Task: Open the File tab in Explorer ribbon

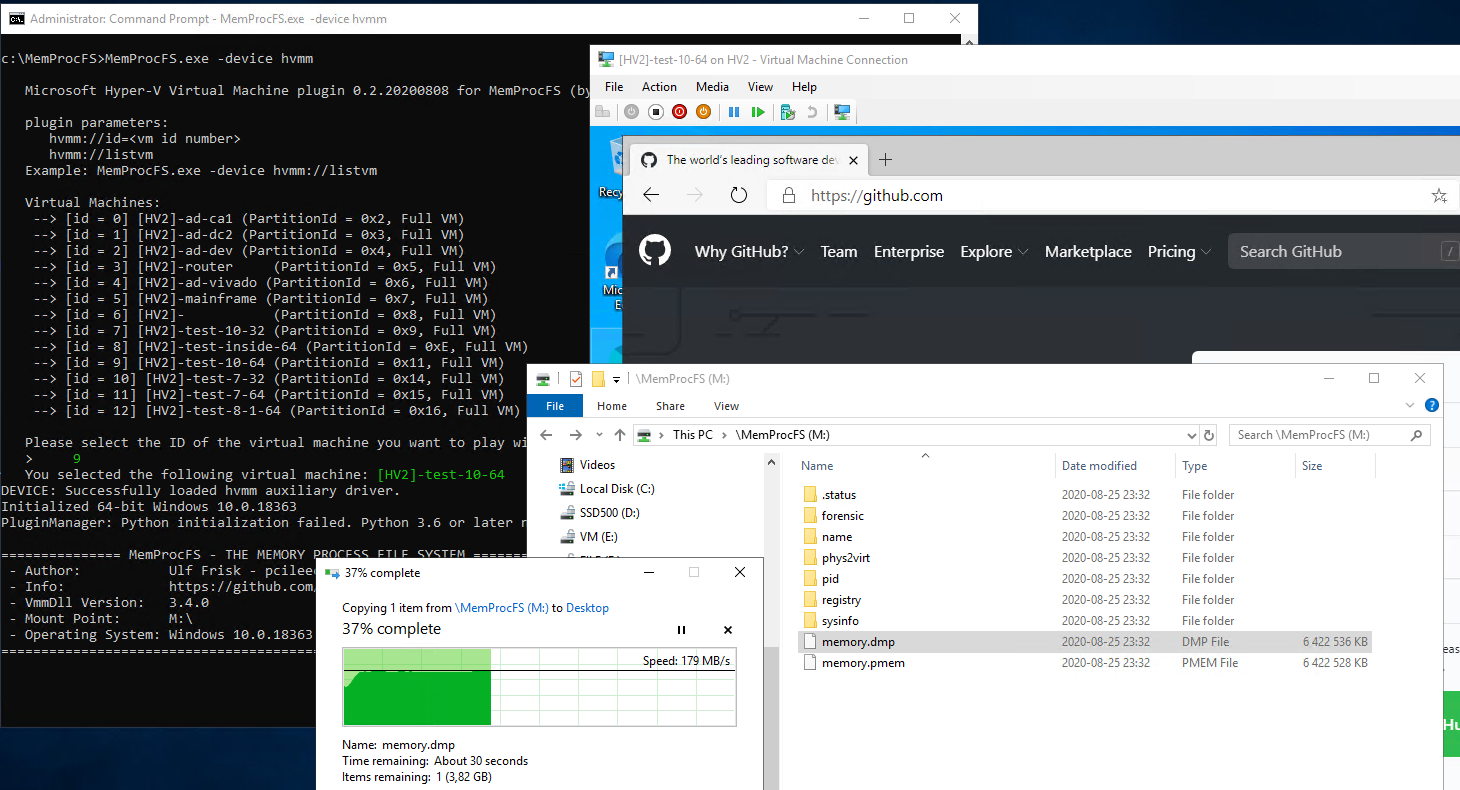Action: (x=555, y=406)
